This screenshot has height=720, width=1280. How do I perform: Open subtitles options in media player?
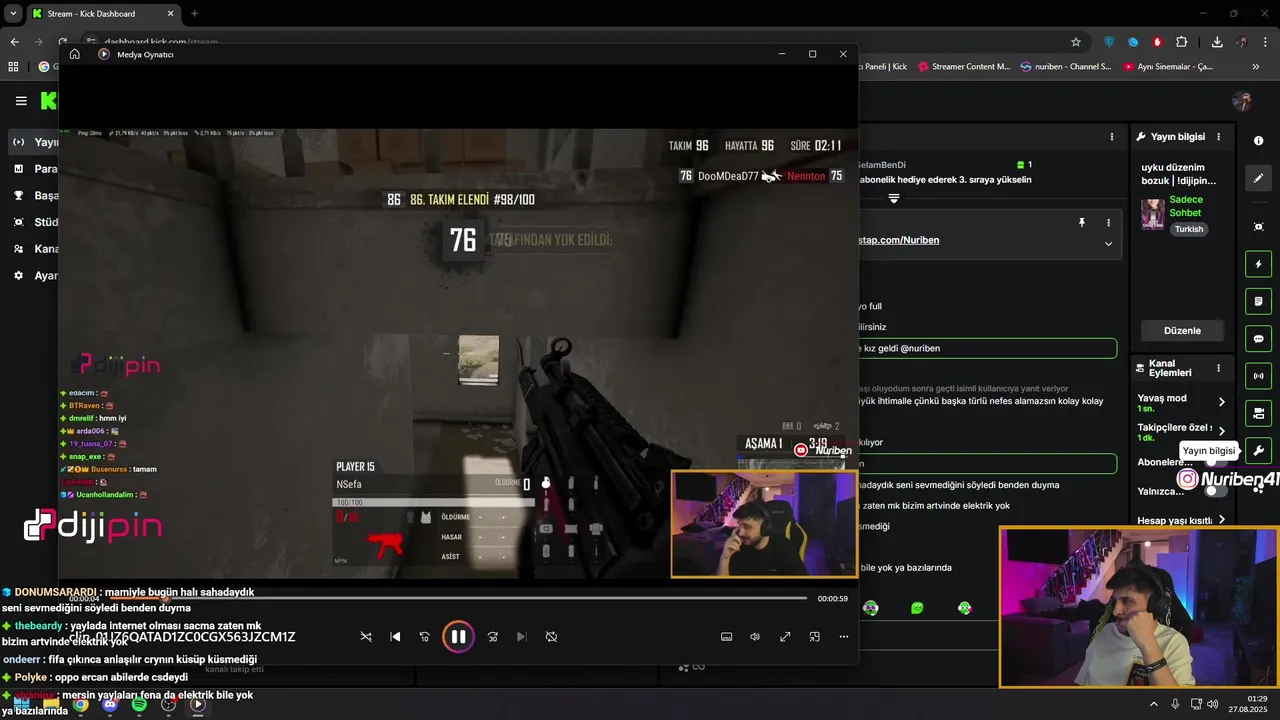726,637
